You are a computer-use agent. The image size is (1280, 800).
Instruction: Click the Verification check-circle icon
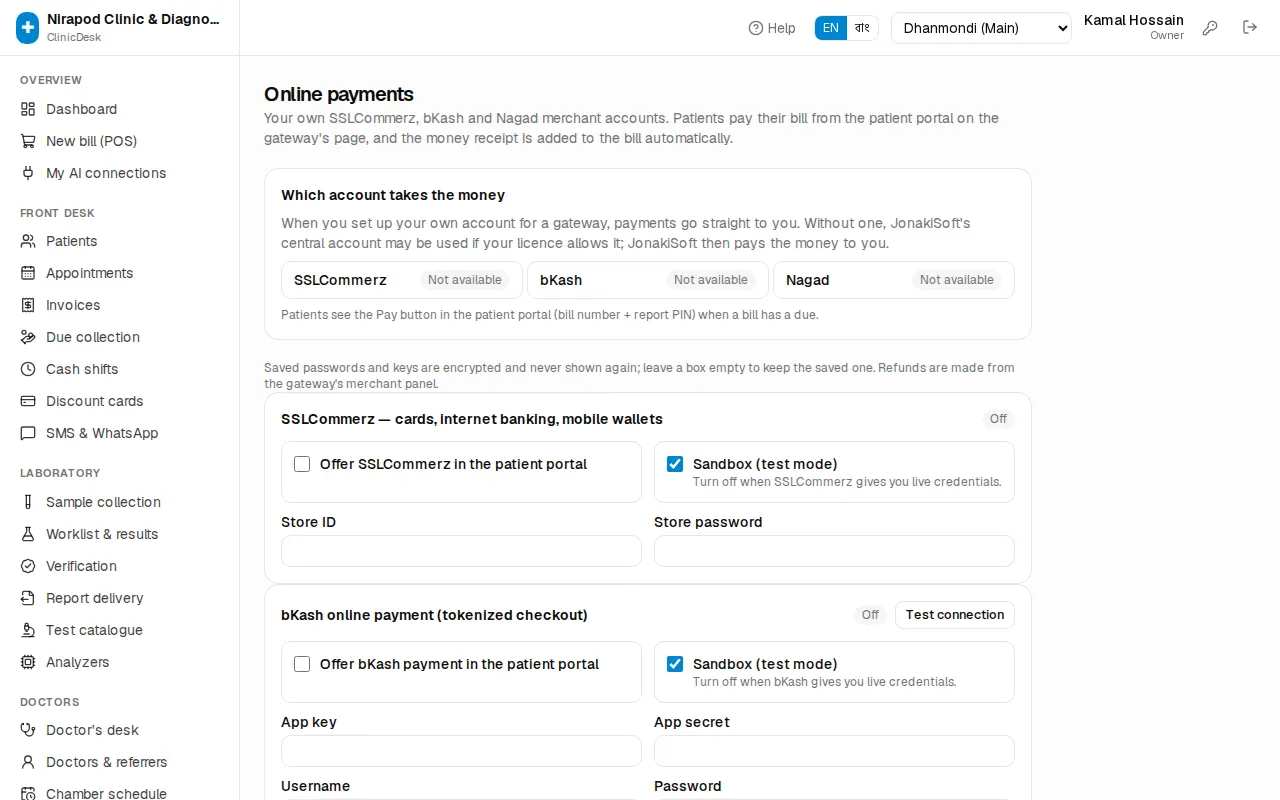(x=28, y=566)
